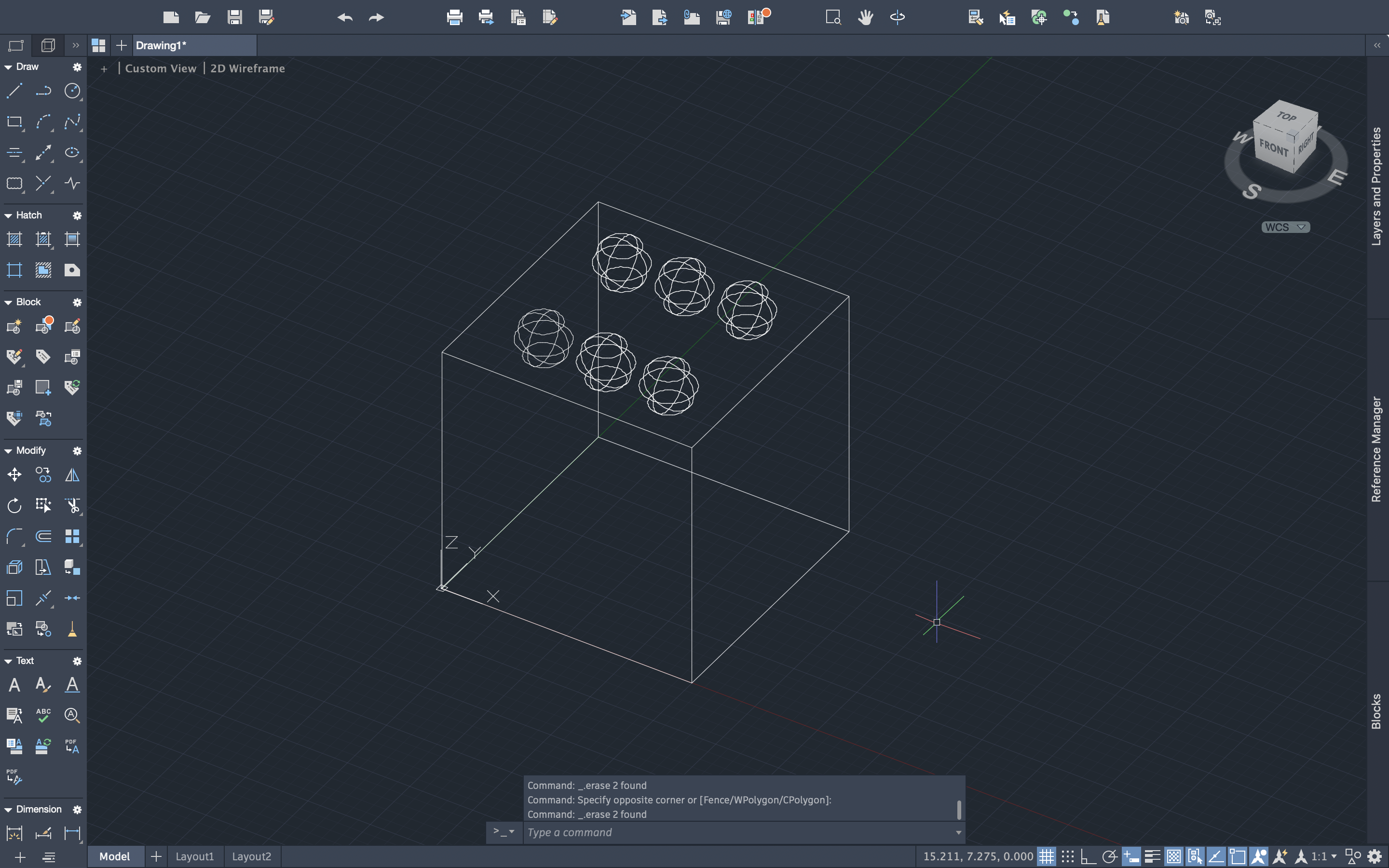Add a new layout with the plus button
Screen dimensions: 1389x868
tap(156, 856)
